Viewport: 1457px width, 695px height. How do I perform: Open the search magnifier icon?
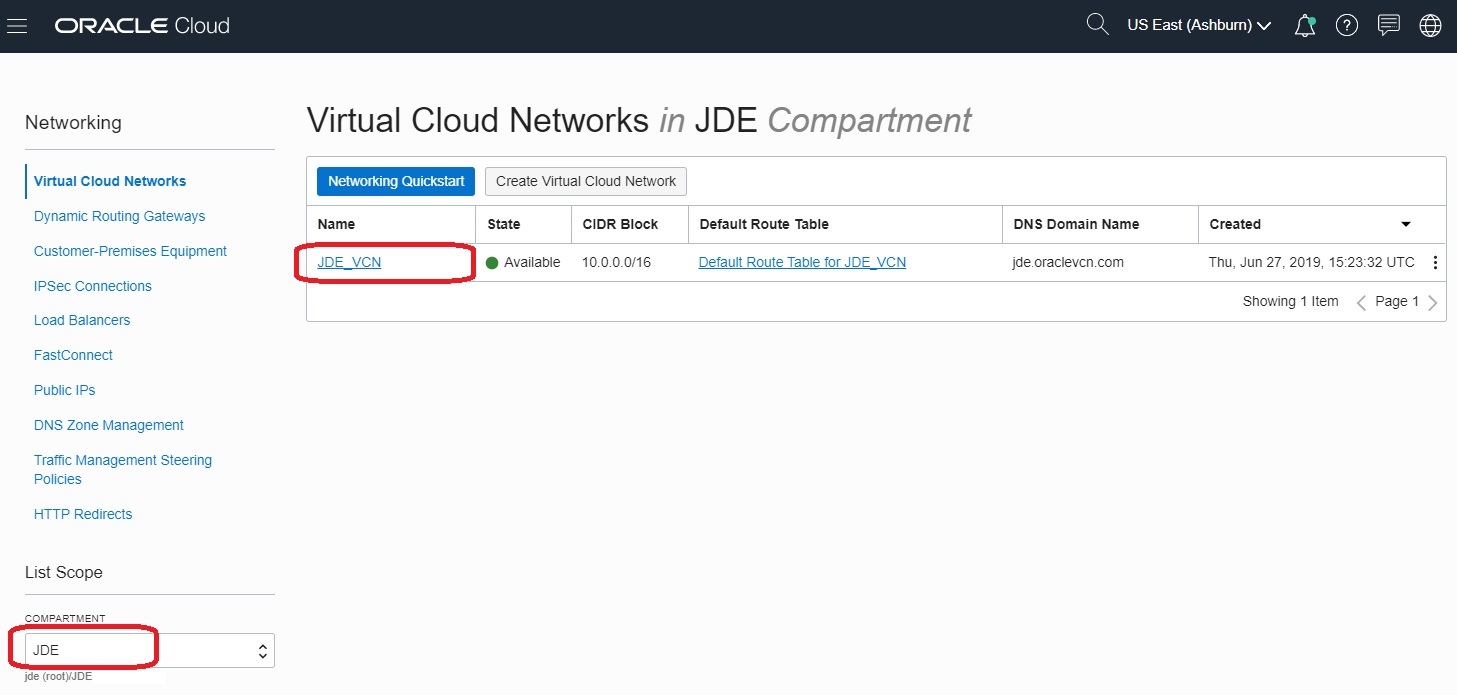click(x=1097, y=25)
